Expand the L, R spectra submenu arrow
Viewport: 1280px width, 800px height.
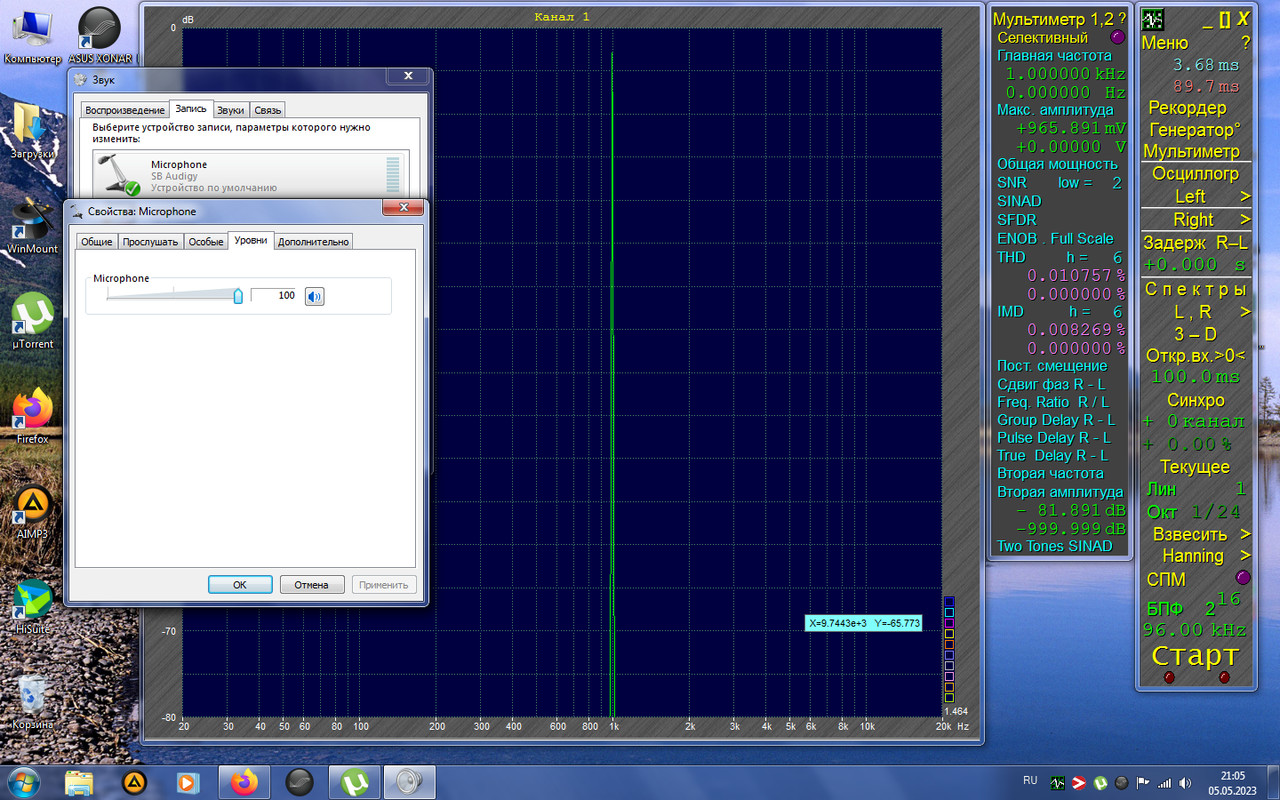pos(1245,312)
